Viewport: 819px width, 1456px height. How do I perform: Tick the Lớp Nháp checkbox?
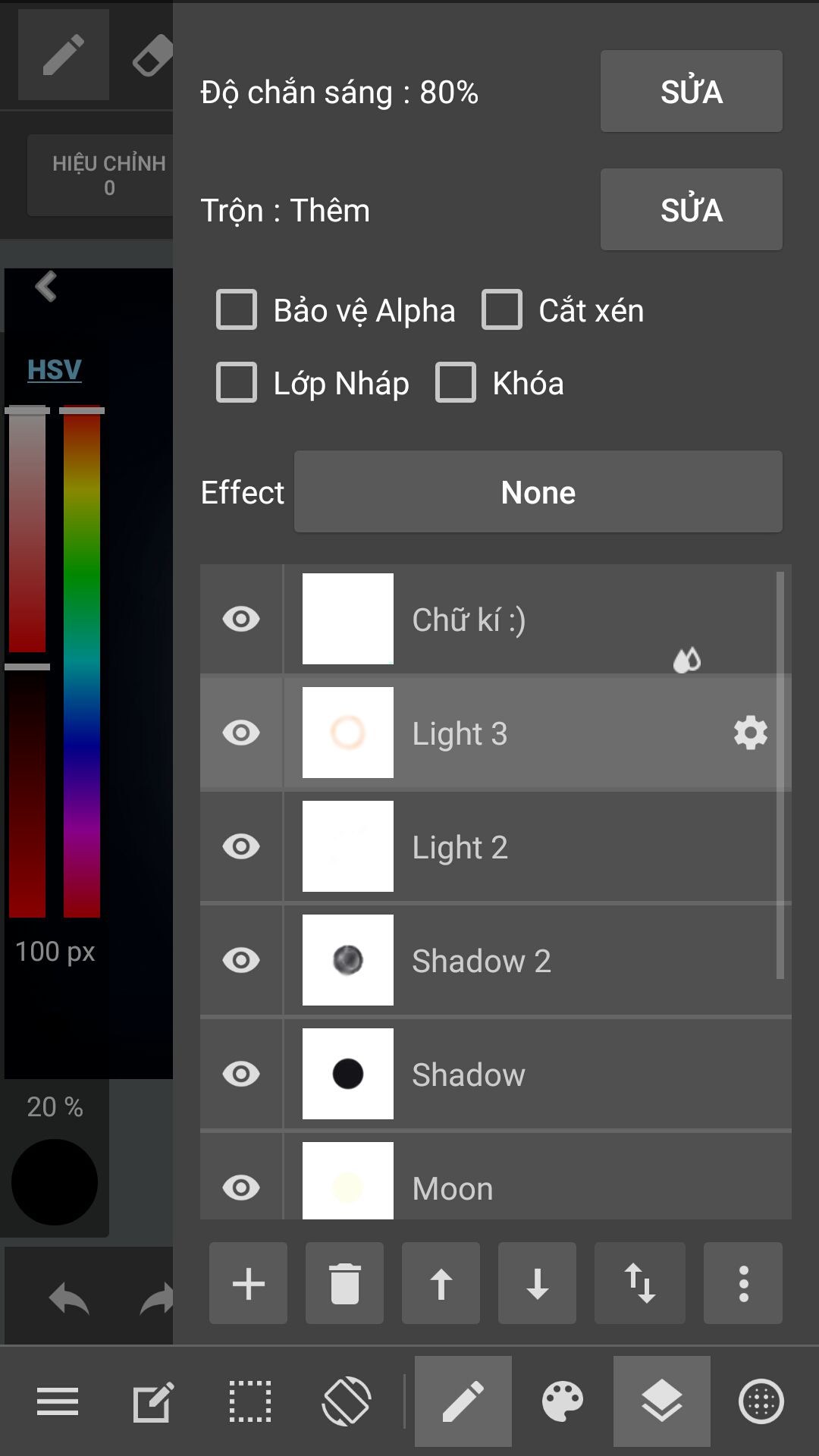(237, 382)
